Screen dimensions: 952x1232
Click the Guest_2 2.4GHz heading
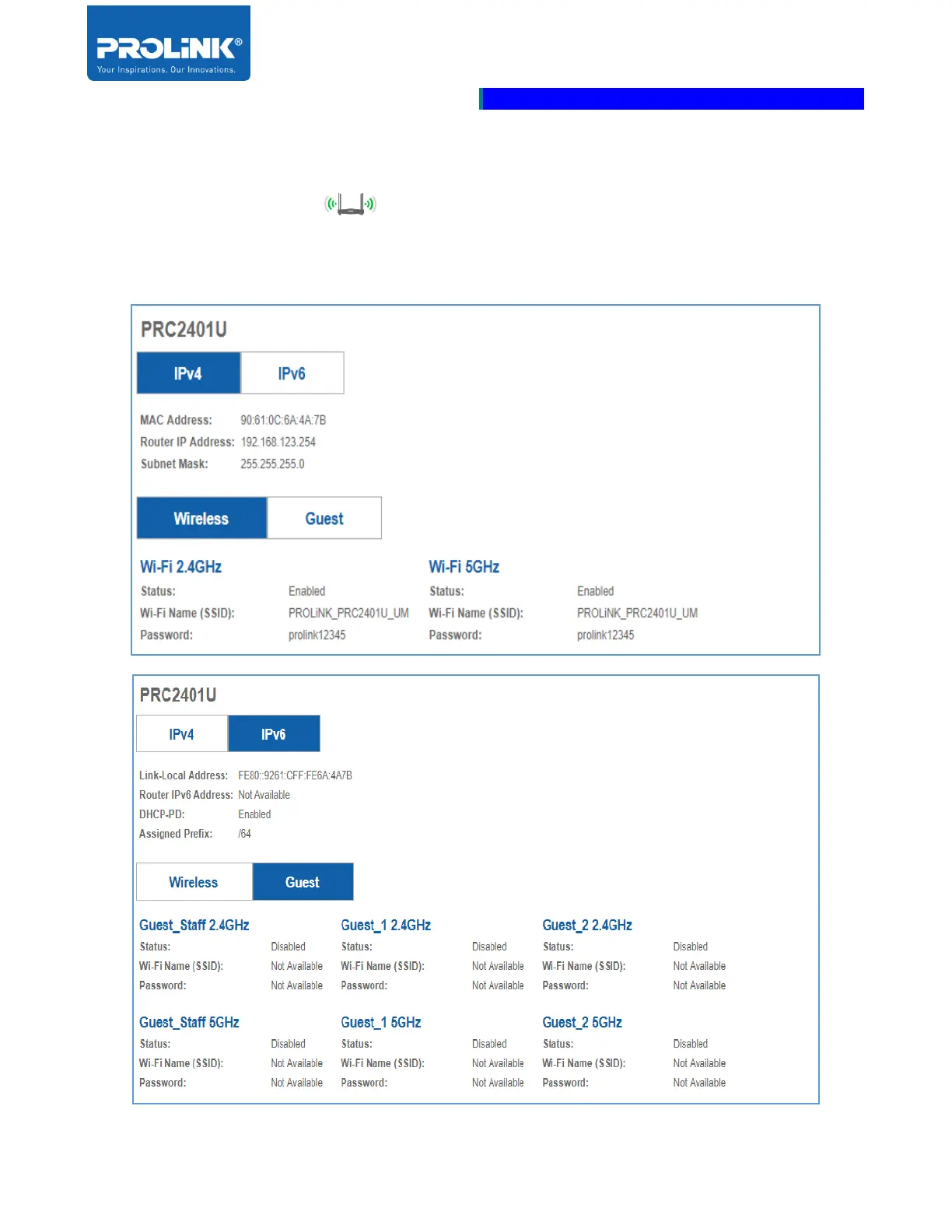coord(587,925)
